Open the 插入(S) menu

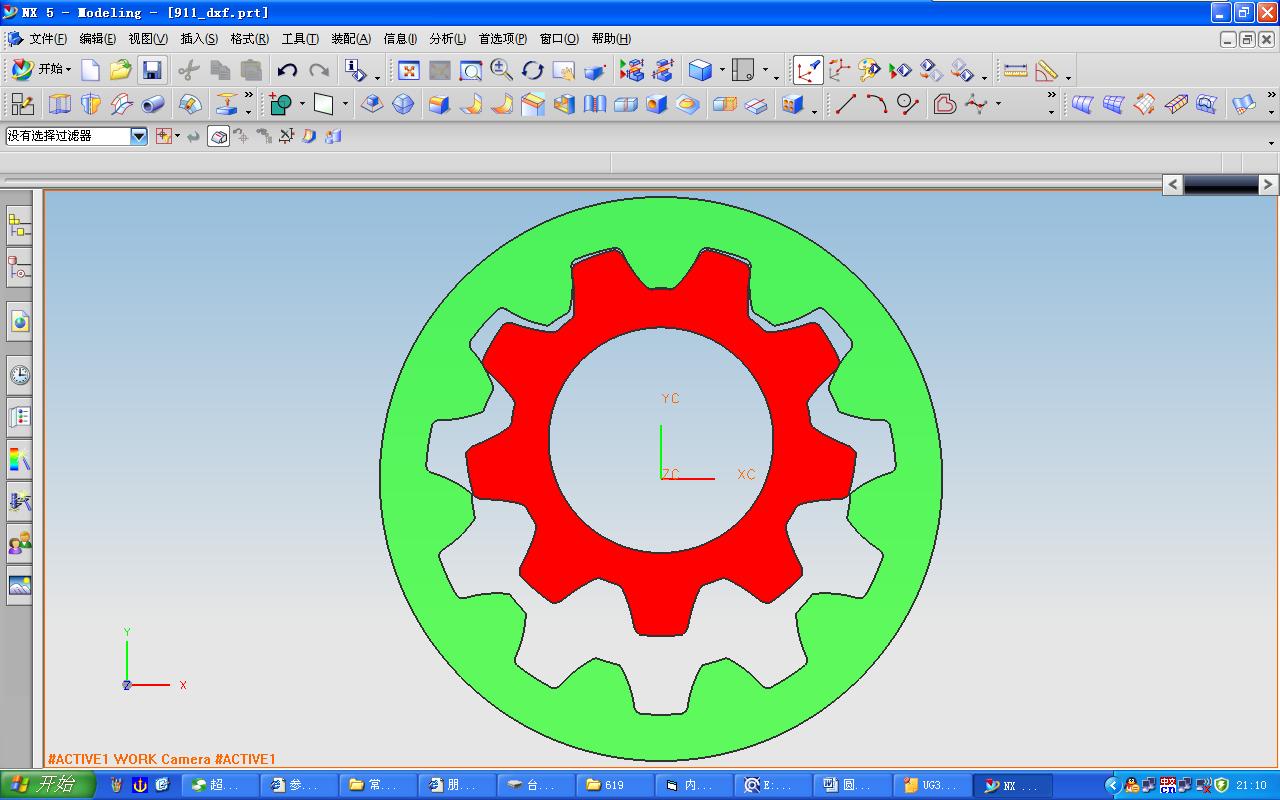[x=199, y=39]
